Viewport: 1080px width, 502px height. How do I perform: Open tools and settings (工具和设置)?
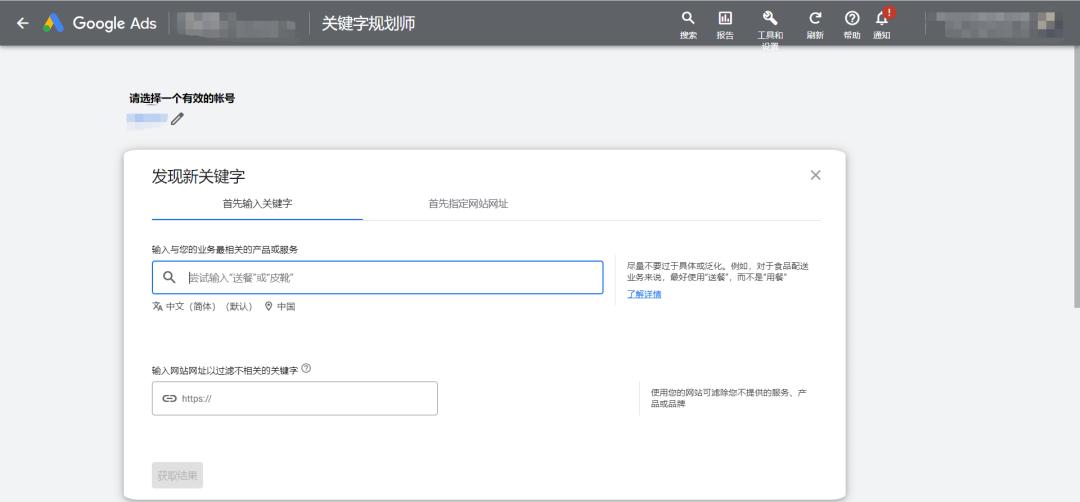pos(770,28)
